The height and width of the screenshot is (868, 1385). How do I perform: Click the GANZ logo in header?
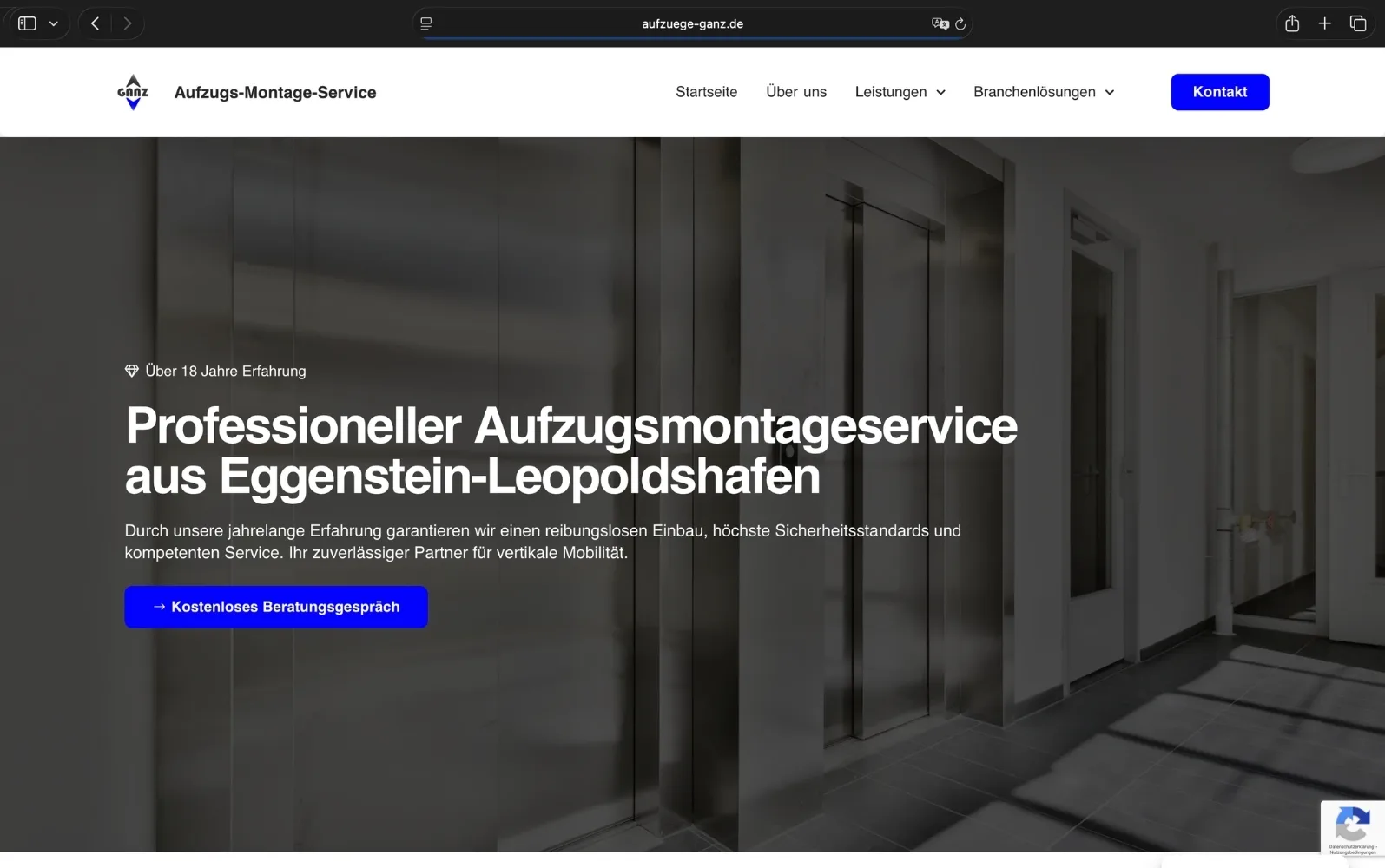[133, 92]
